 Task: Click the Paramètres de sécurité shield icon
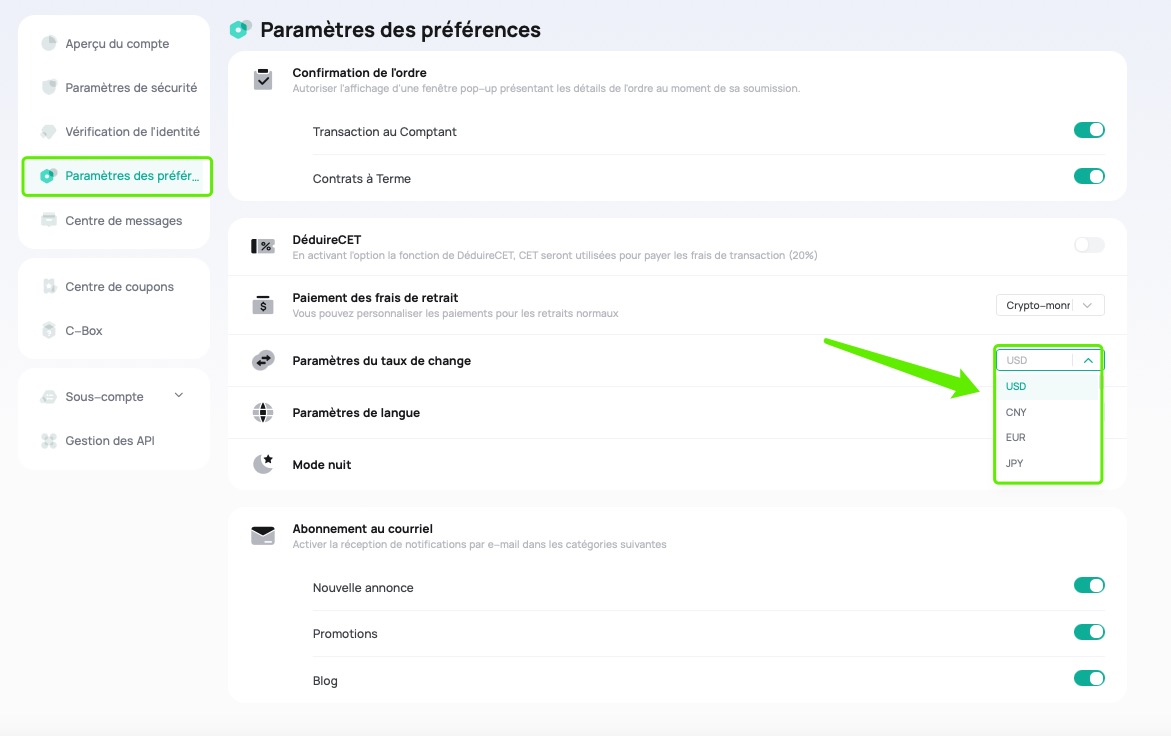pyautogui.click(x=49, y=87)
